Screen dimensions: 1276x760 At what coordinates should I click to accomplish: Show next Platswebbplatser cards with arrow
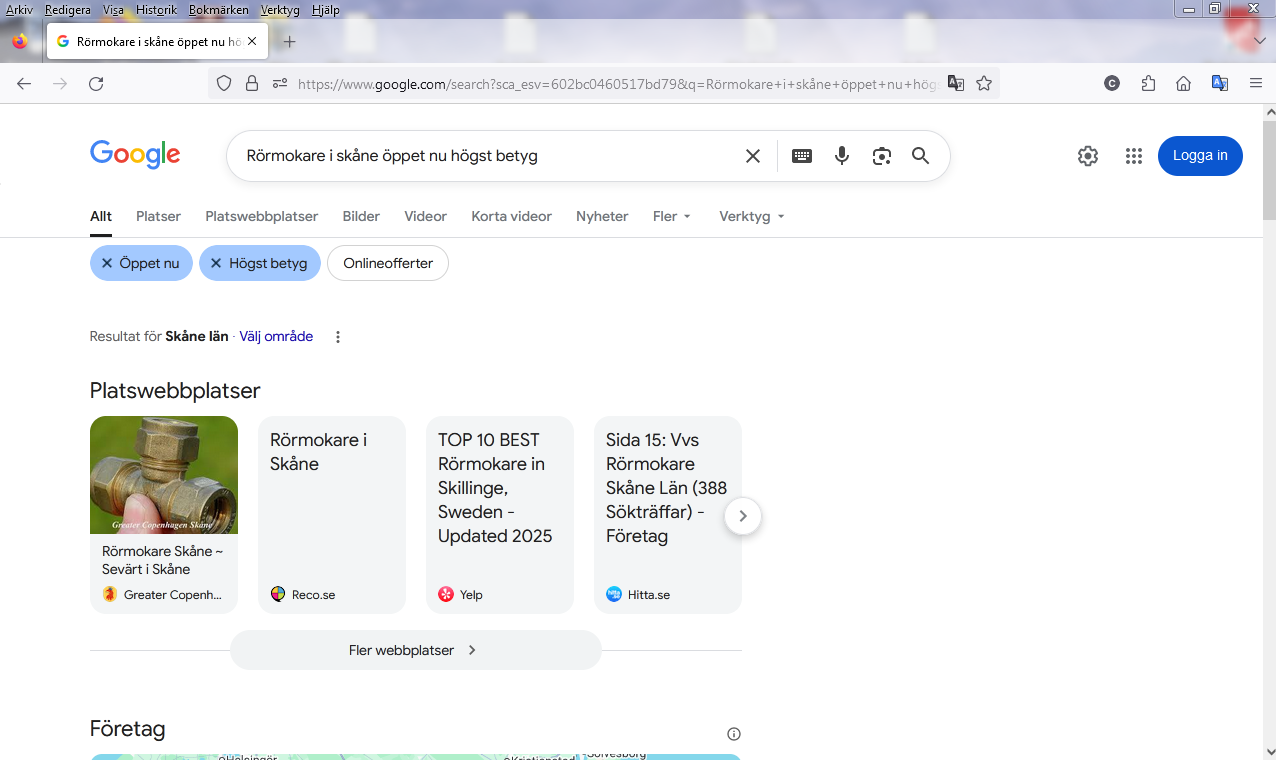click(x=742, y=516)
